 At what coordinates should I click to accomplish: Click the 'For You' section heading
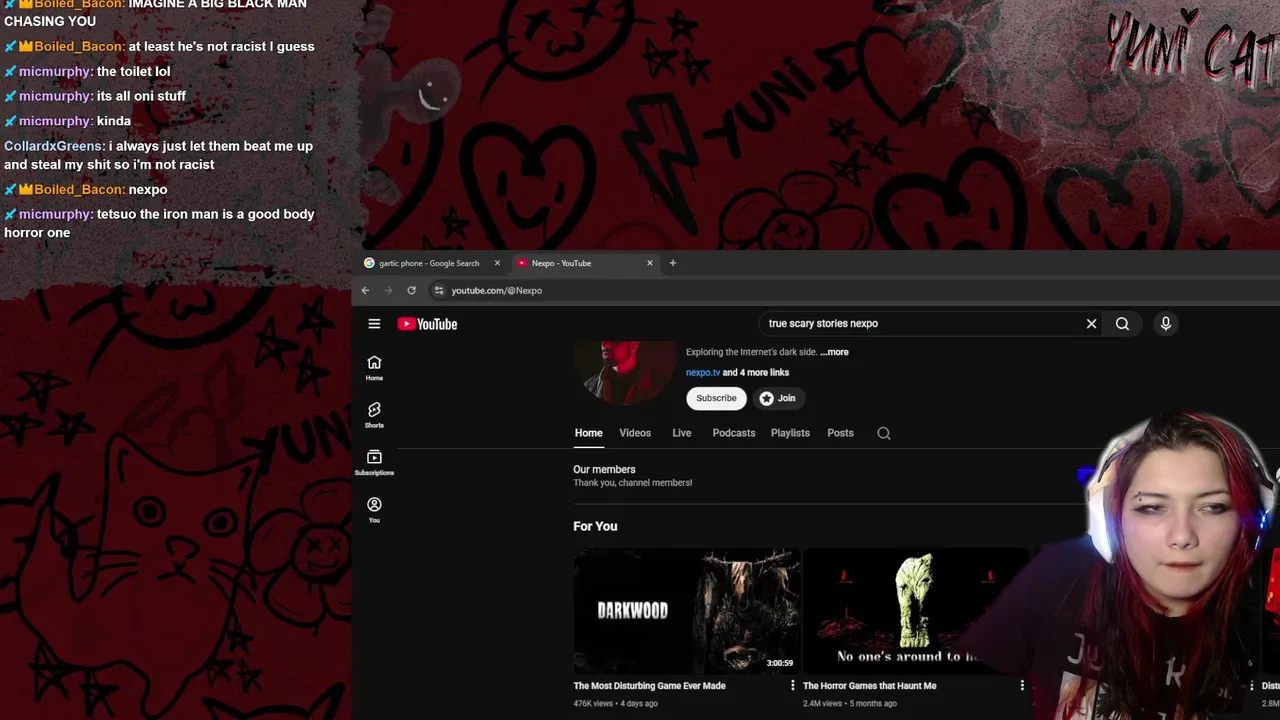[595, 526]
